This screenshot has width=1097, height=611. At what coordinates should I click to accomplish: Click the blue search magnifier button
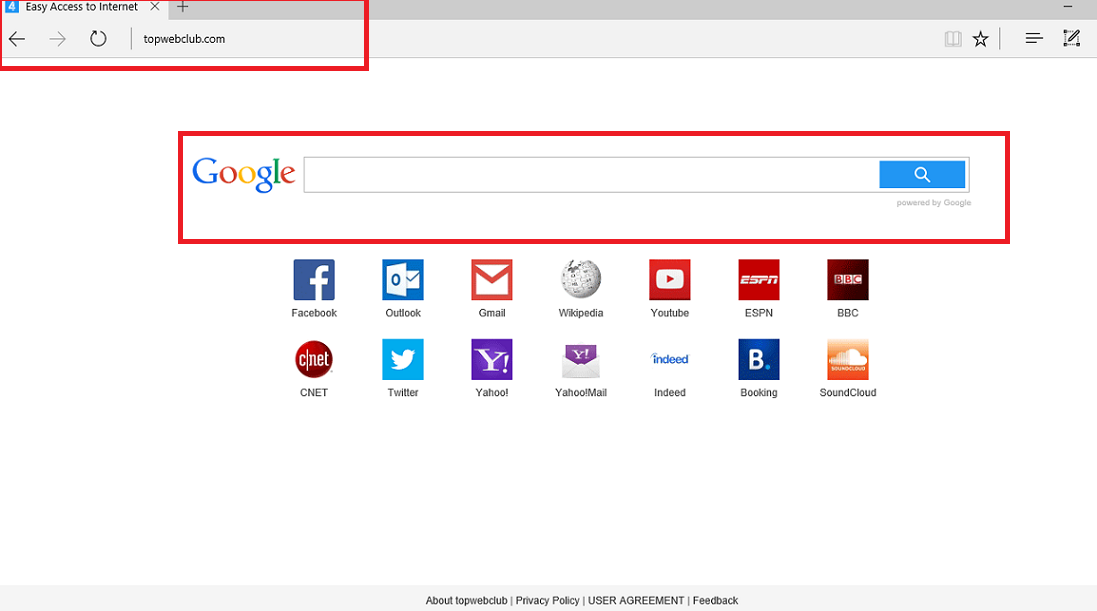tap(922, 174)
